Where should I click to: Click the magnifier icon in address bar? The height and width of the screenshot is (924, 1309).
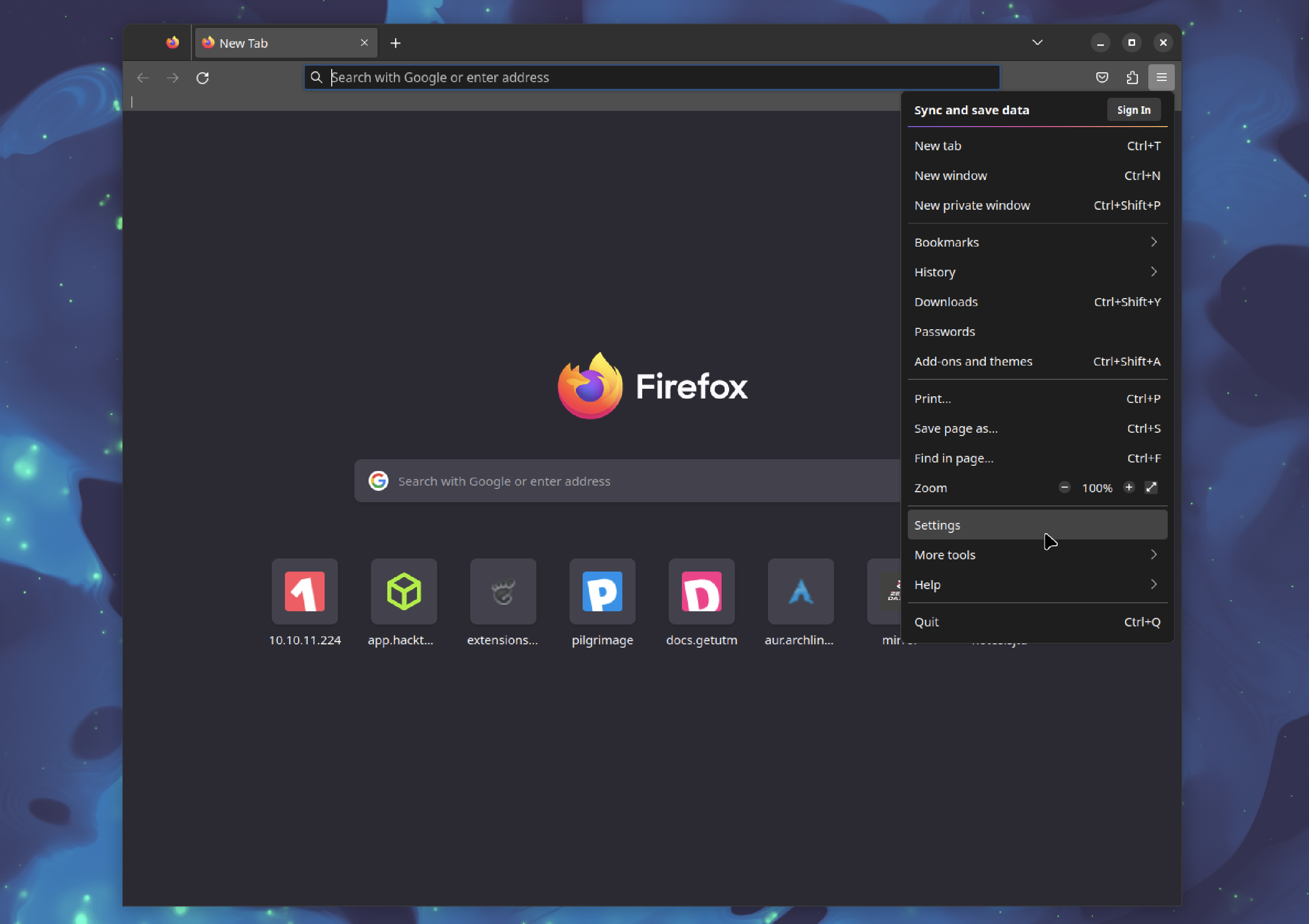click(x=317, y=77)
